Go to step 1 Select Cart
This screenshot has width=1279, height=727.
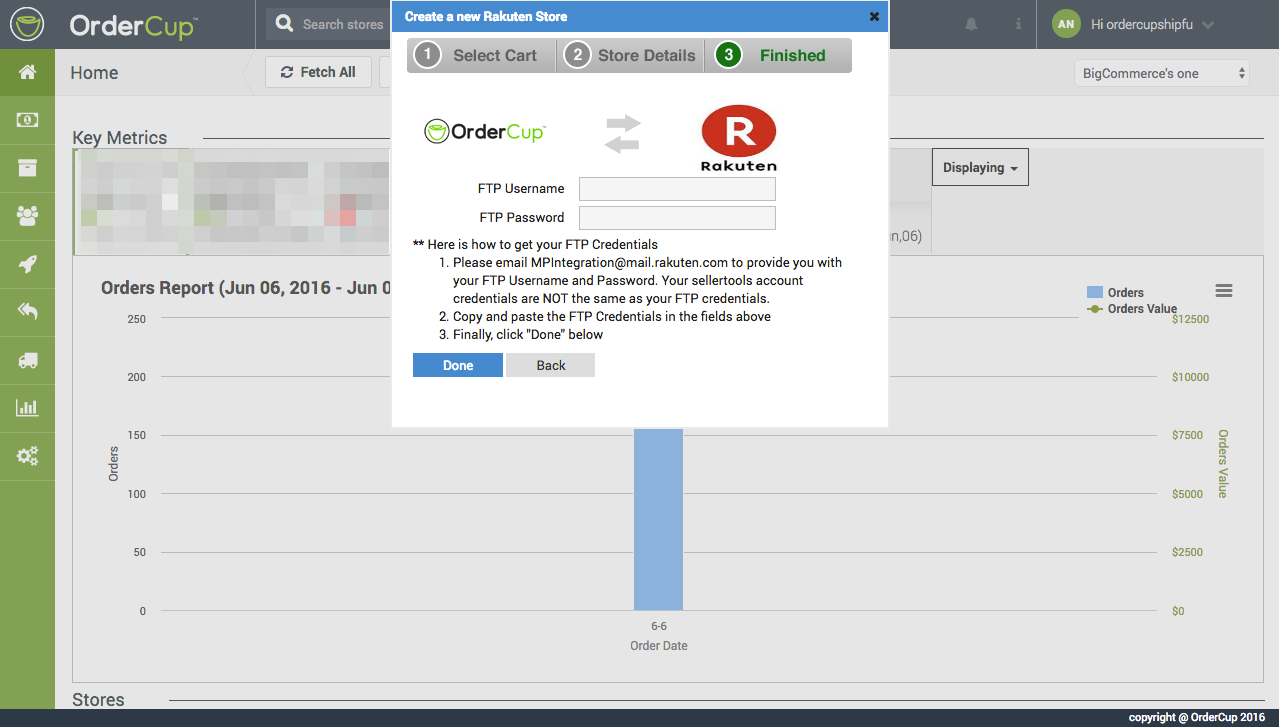tap(481, 55)
